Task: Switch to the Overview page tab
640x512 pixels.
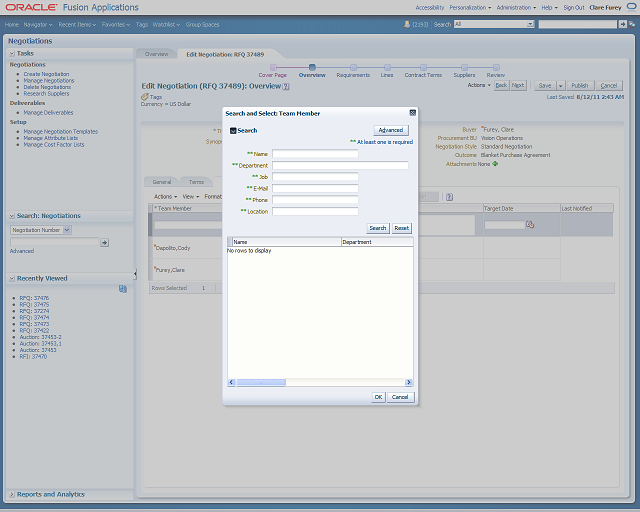Action: click(156, 54)
